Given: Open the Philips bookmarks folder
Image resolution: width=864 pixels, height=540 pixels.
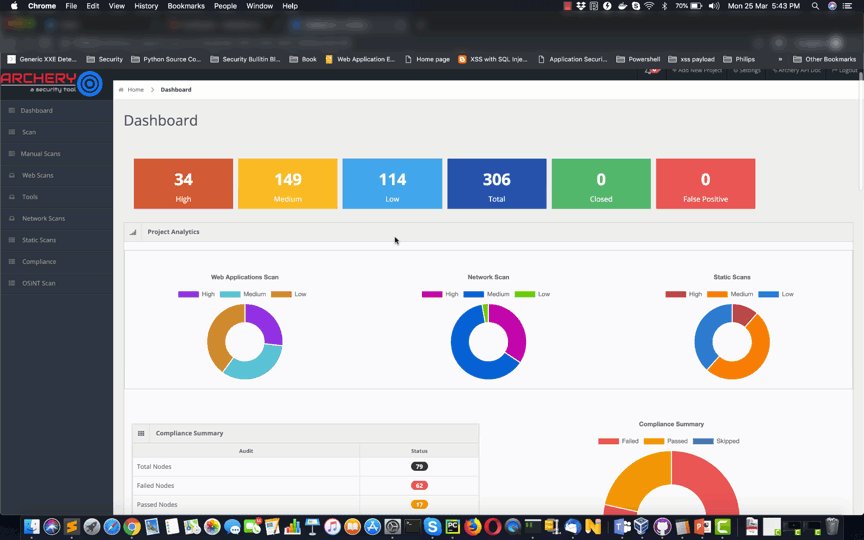Looking at the screenshot, I should [739, 59].
